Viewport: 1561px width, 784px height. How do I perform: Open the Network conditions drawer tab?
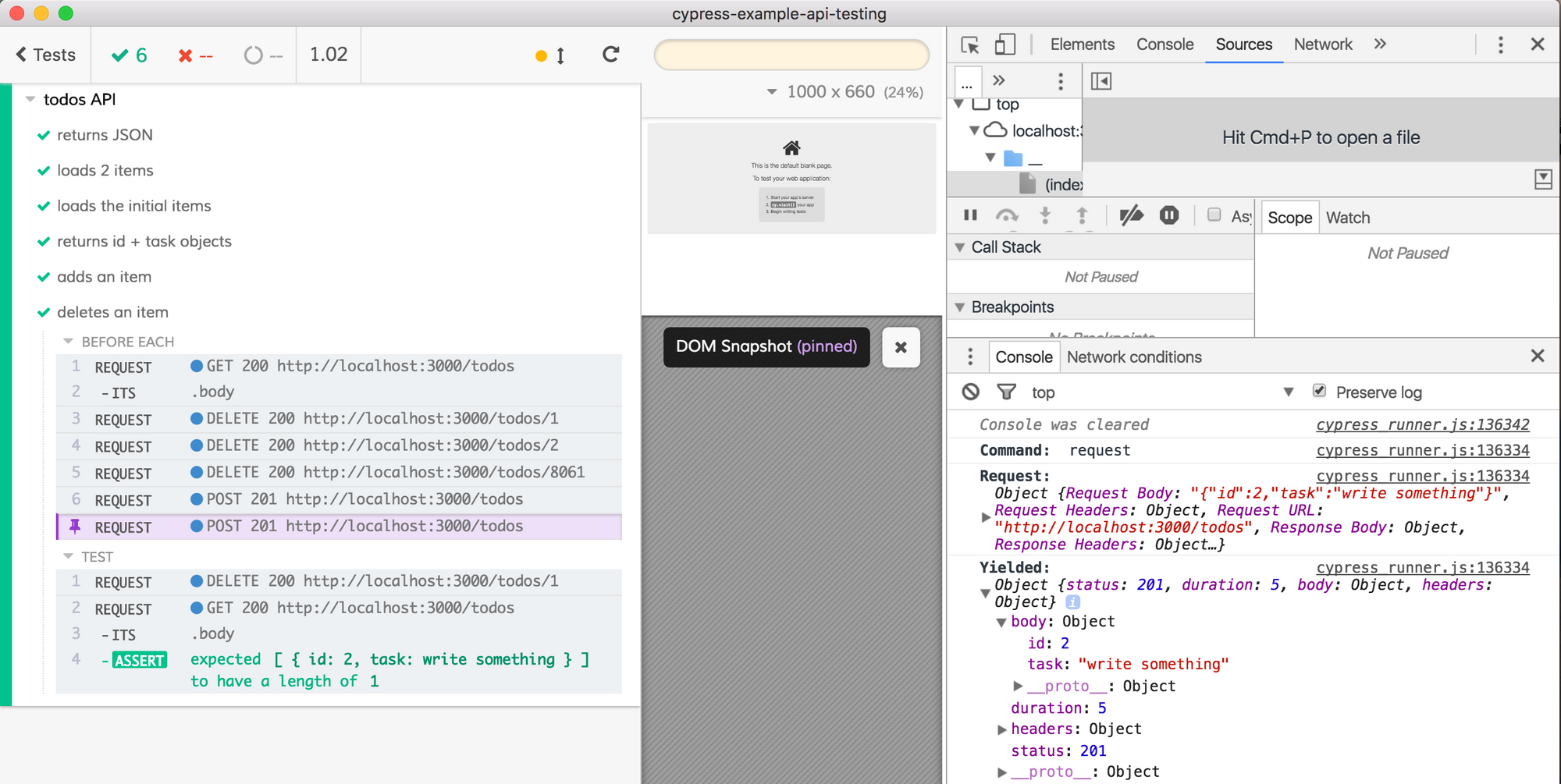click(1133, 357)
